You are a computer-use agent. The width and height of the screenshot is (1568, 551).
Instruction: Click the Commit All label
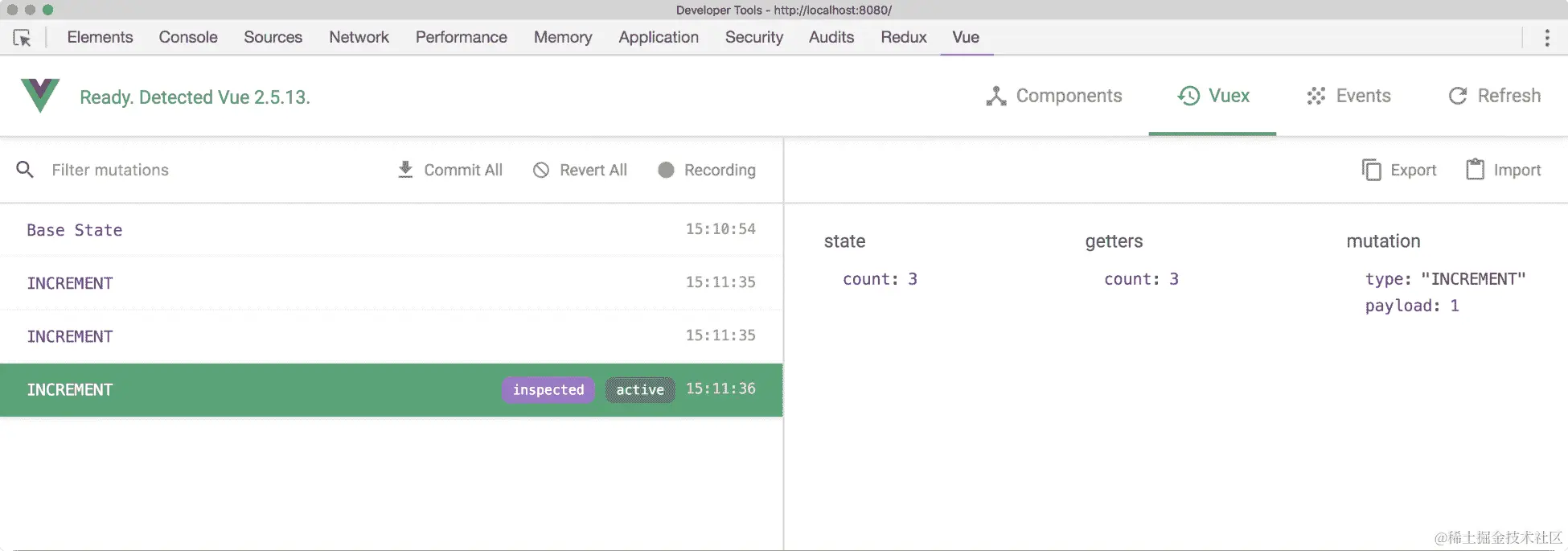click(x=463, y=170)
